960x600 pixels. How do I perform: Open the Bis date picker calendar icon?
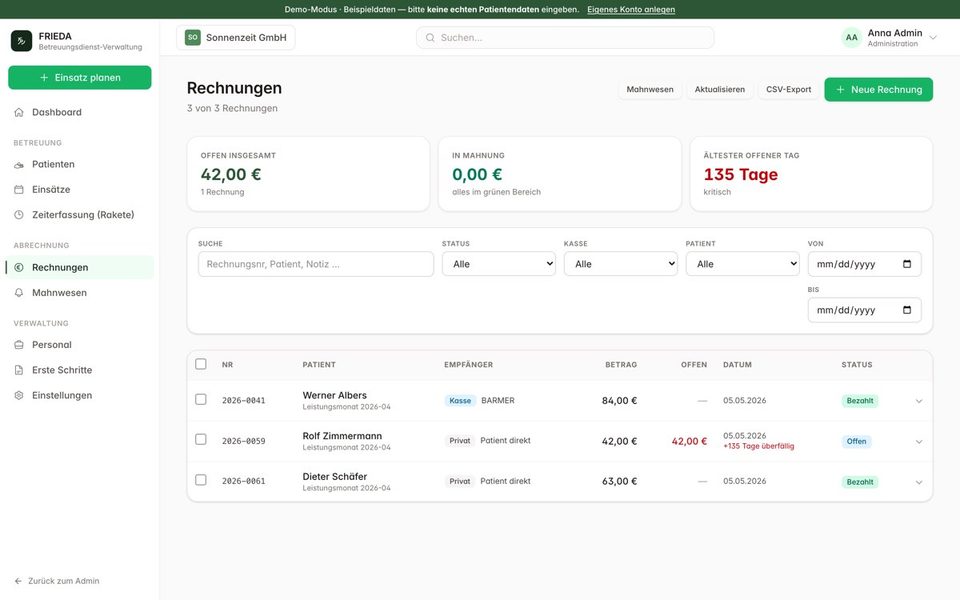point(907,310)
